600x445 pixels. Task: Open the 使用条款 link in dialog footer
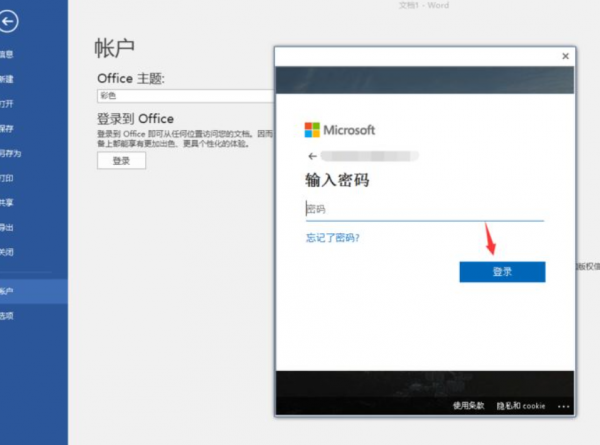pyautogui.click(x=468, y=406)
